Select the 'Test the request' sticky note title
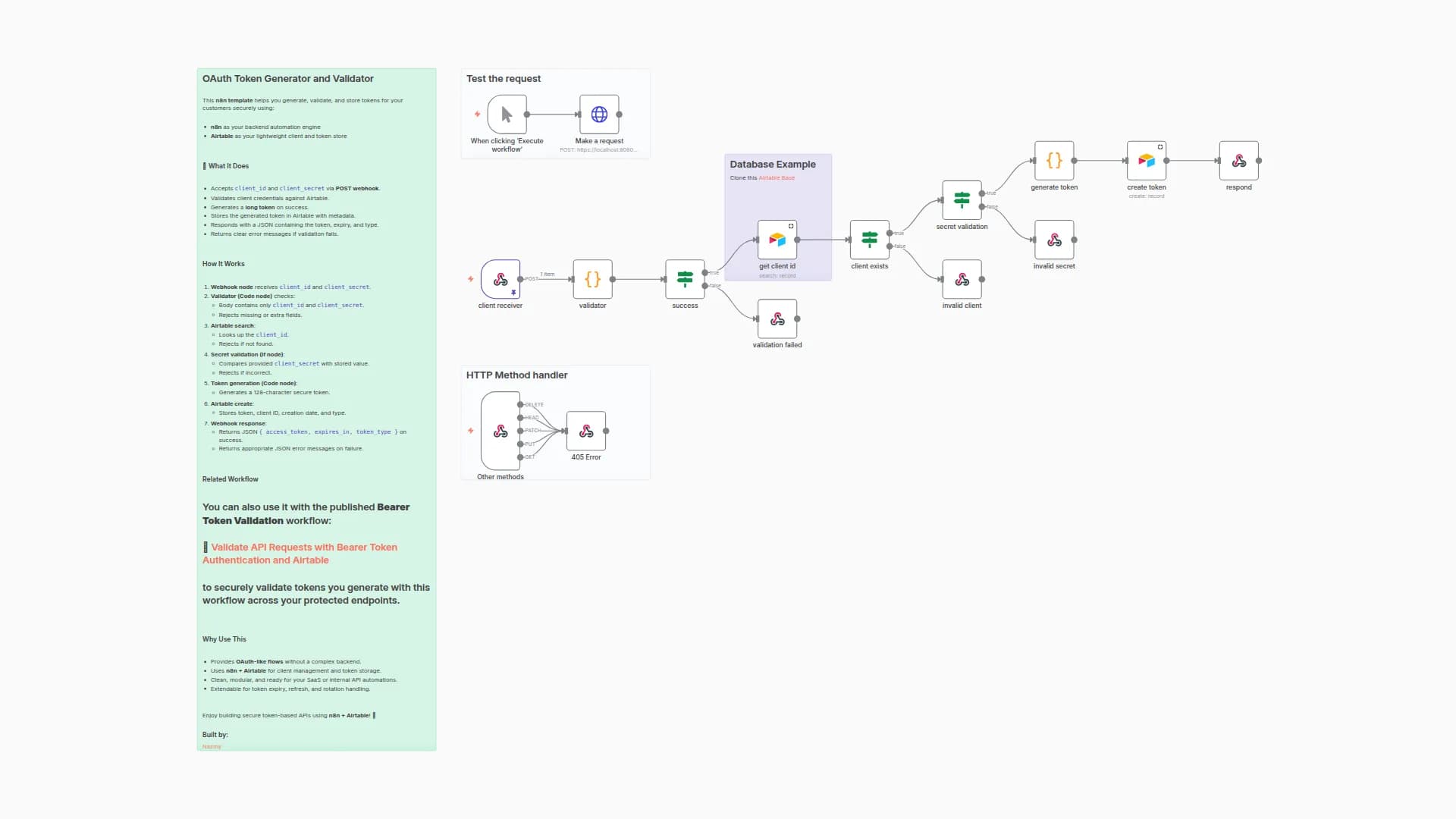Image resolution: width=1456 pixels, height=819 pixels. pyautogui.click(x=504, y=79)
